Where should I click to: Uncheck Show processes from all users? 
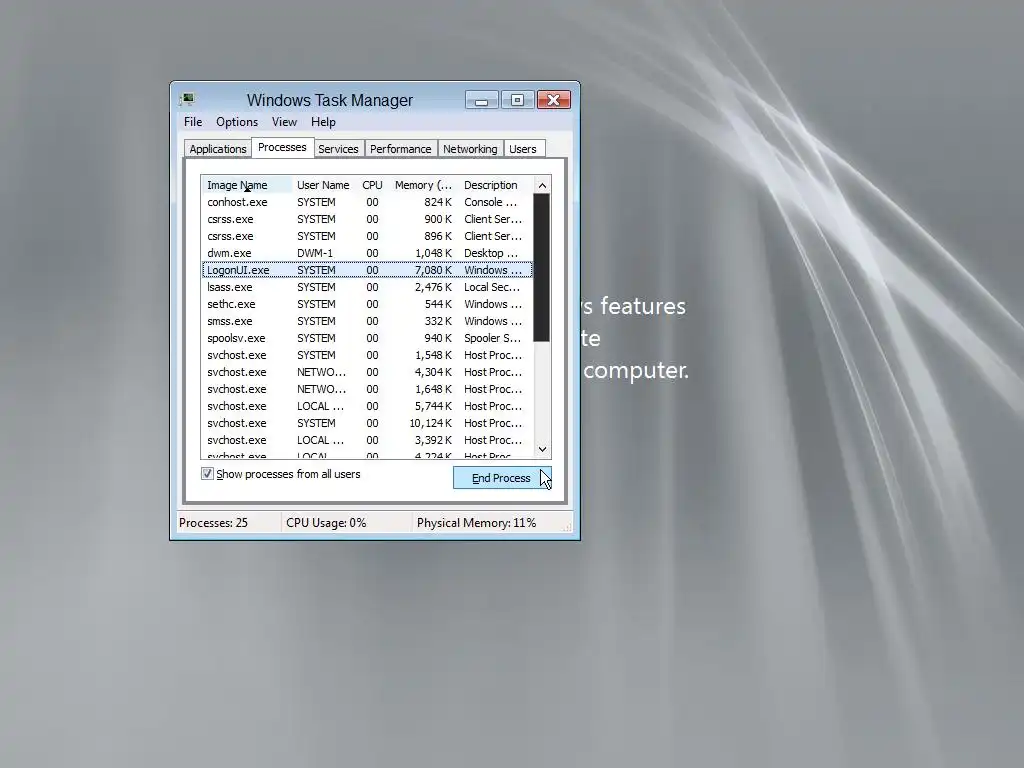click(x=208, y=474)
